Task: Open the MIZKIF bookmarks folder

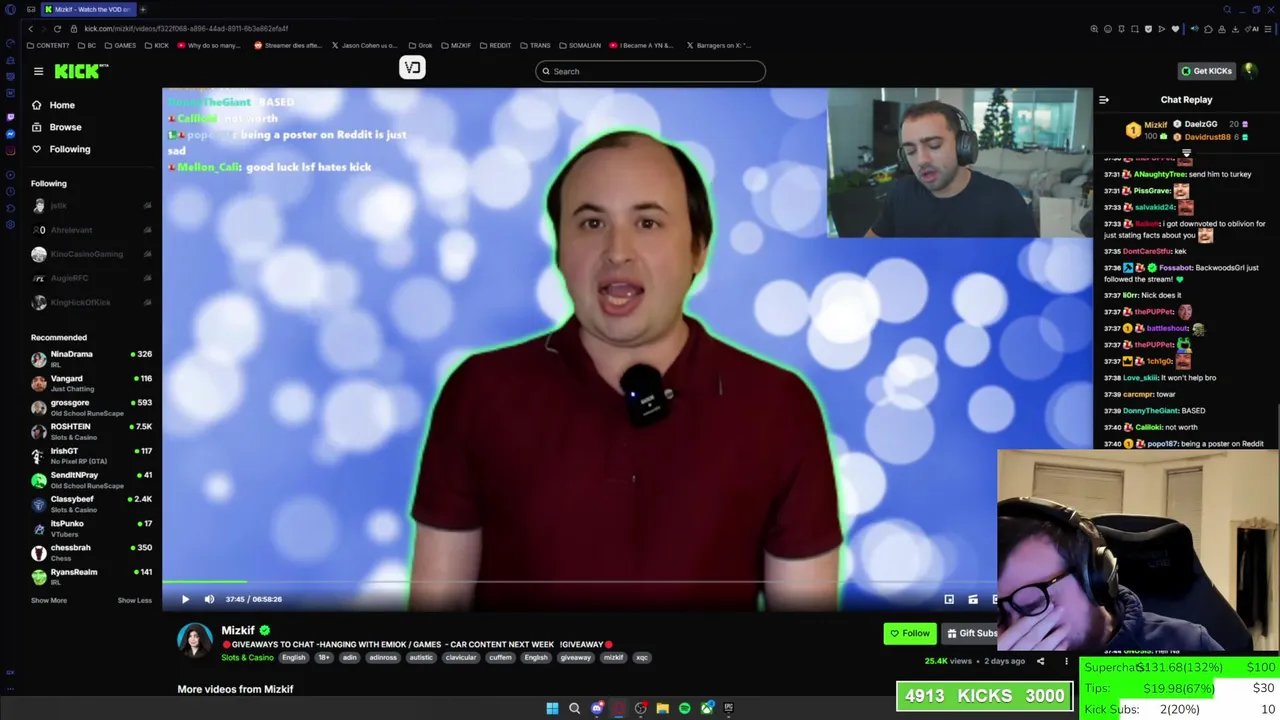Action: [x=456, y=45]
